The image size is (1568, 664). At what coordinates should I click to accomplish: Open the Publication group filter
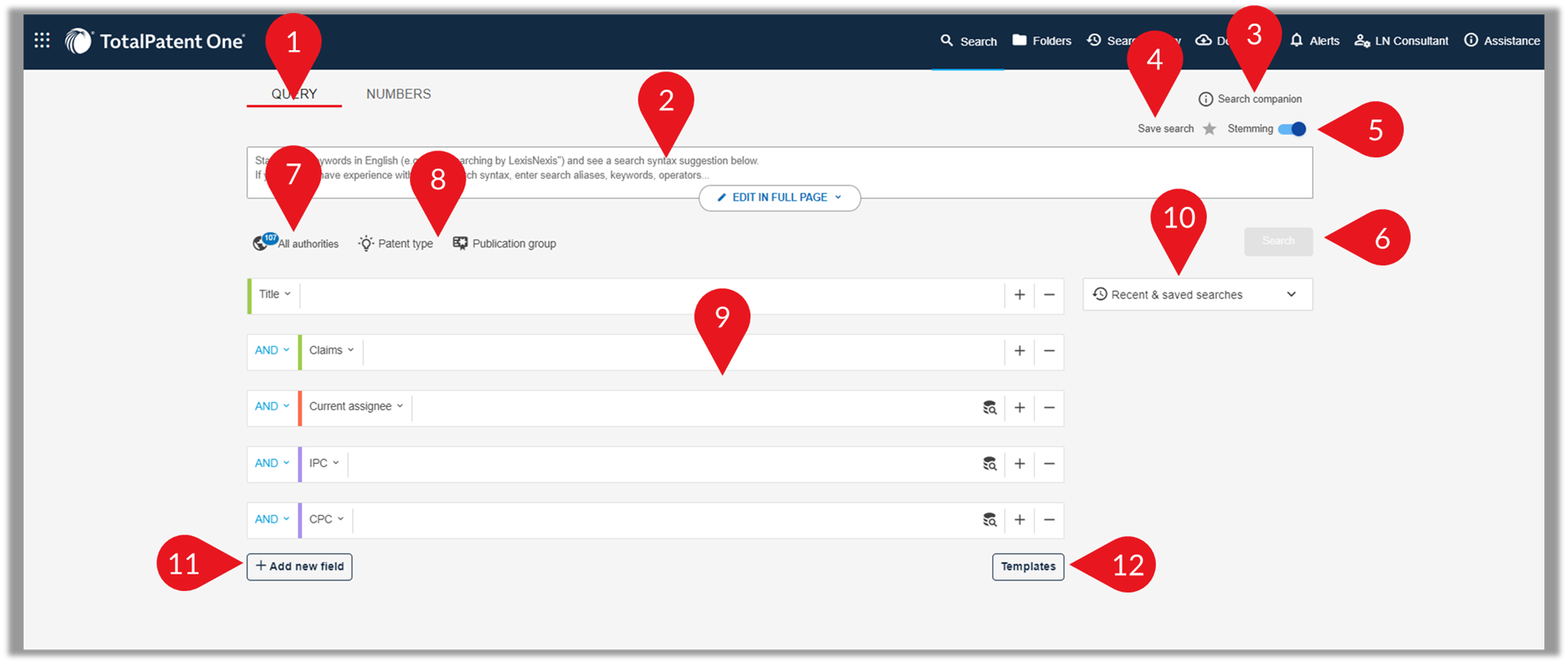[505, 243]
